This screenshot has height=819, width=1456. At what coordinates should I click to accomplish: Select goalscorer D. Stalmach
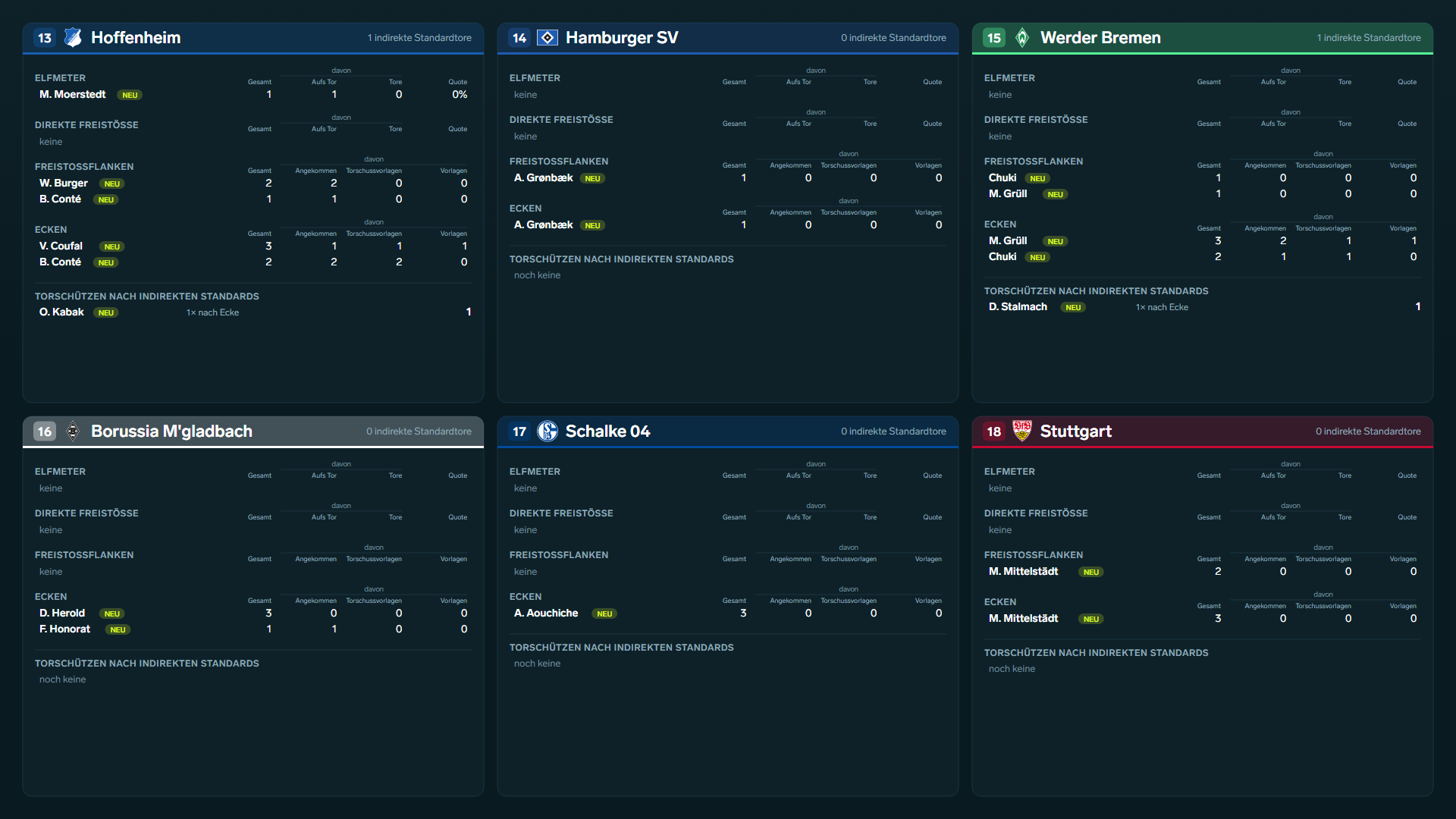[1018, 307]
